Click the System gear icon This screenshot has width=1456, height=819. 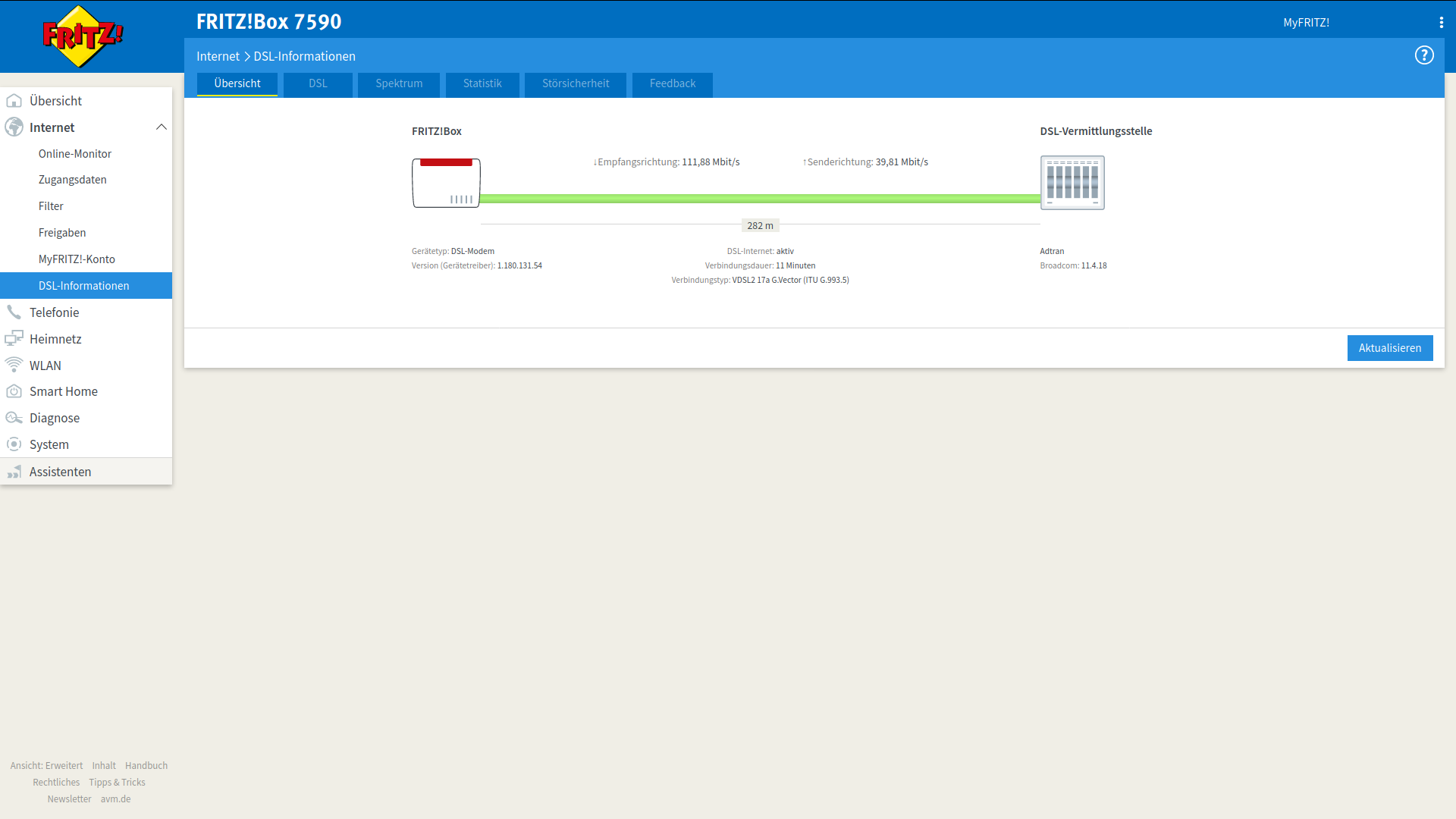(14, 444)
